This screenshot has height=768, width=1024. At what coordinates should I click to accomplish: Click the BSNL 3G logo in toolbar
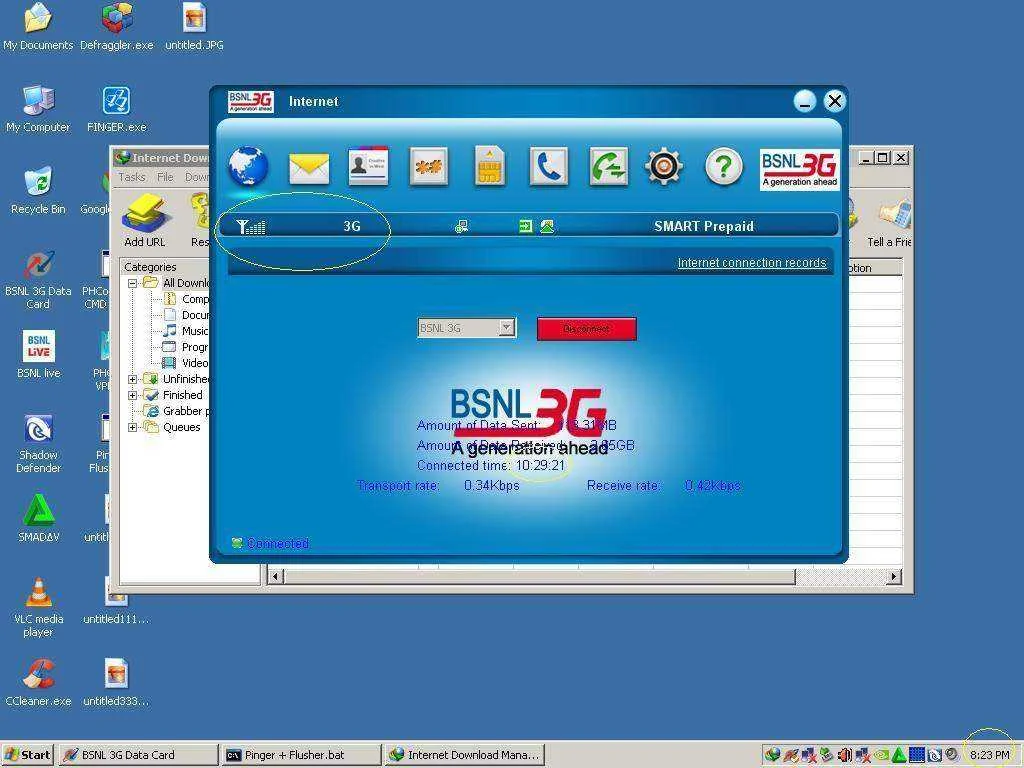(x=799, y=169)
